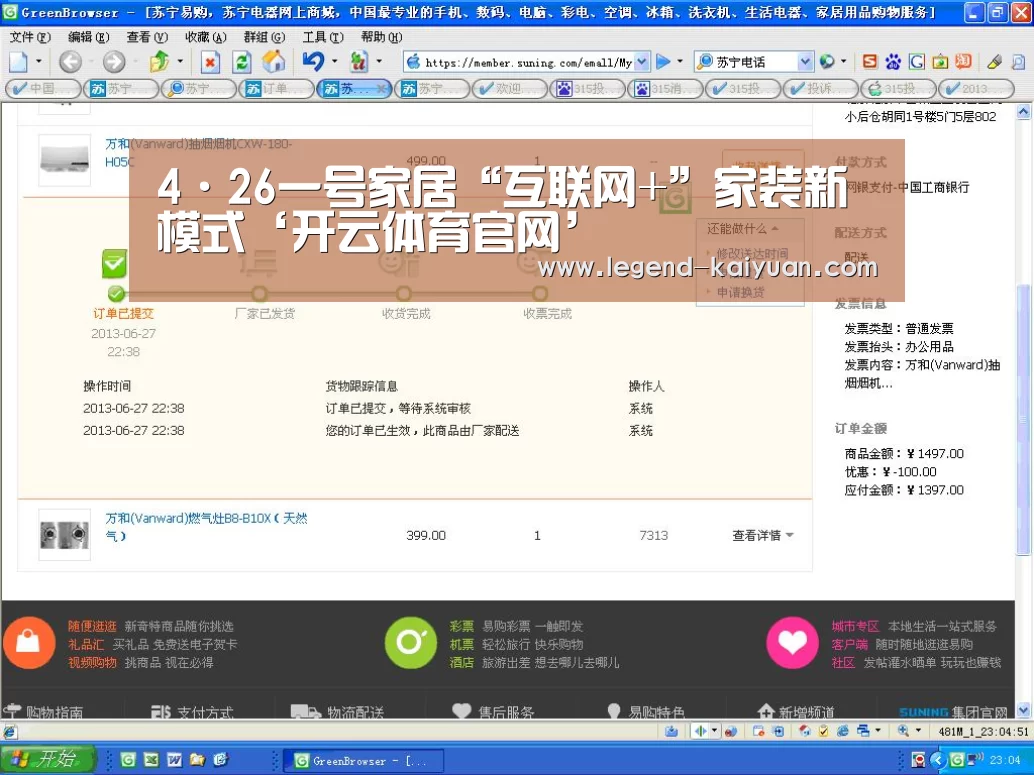Click the page scrollbar down arrow

[1023, 710]
